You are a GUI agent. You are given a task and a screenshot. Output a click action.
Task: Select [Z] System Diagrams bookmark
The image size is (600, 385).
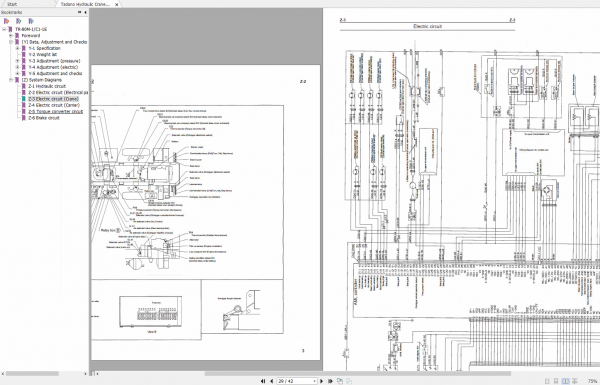[x=42, y=80]
